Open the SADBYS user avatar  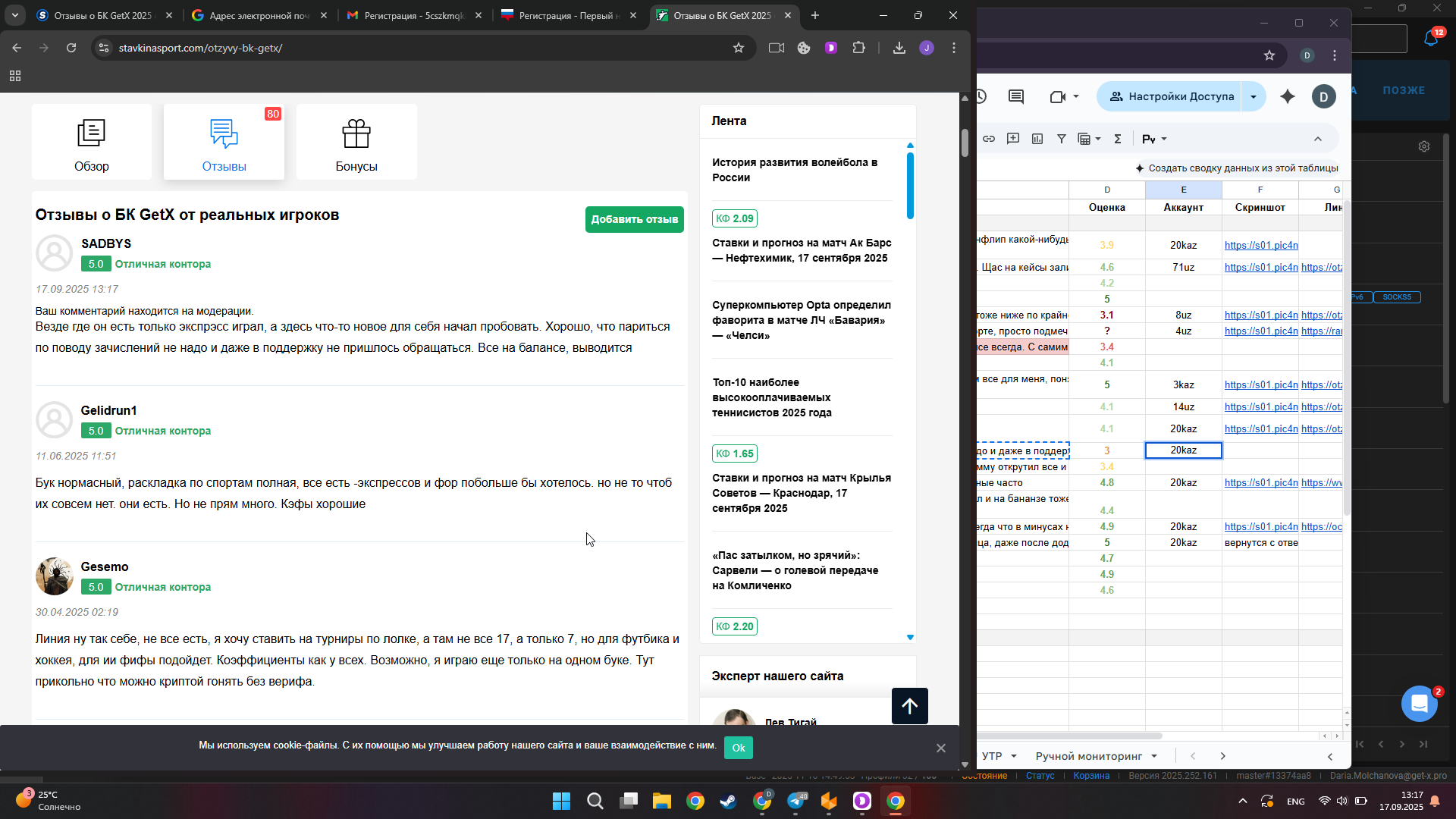point(55,253)
